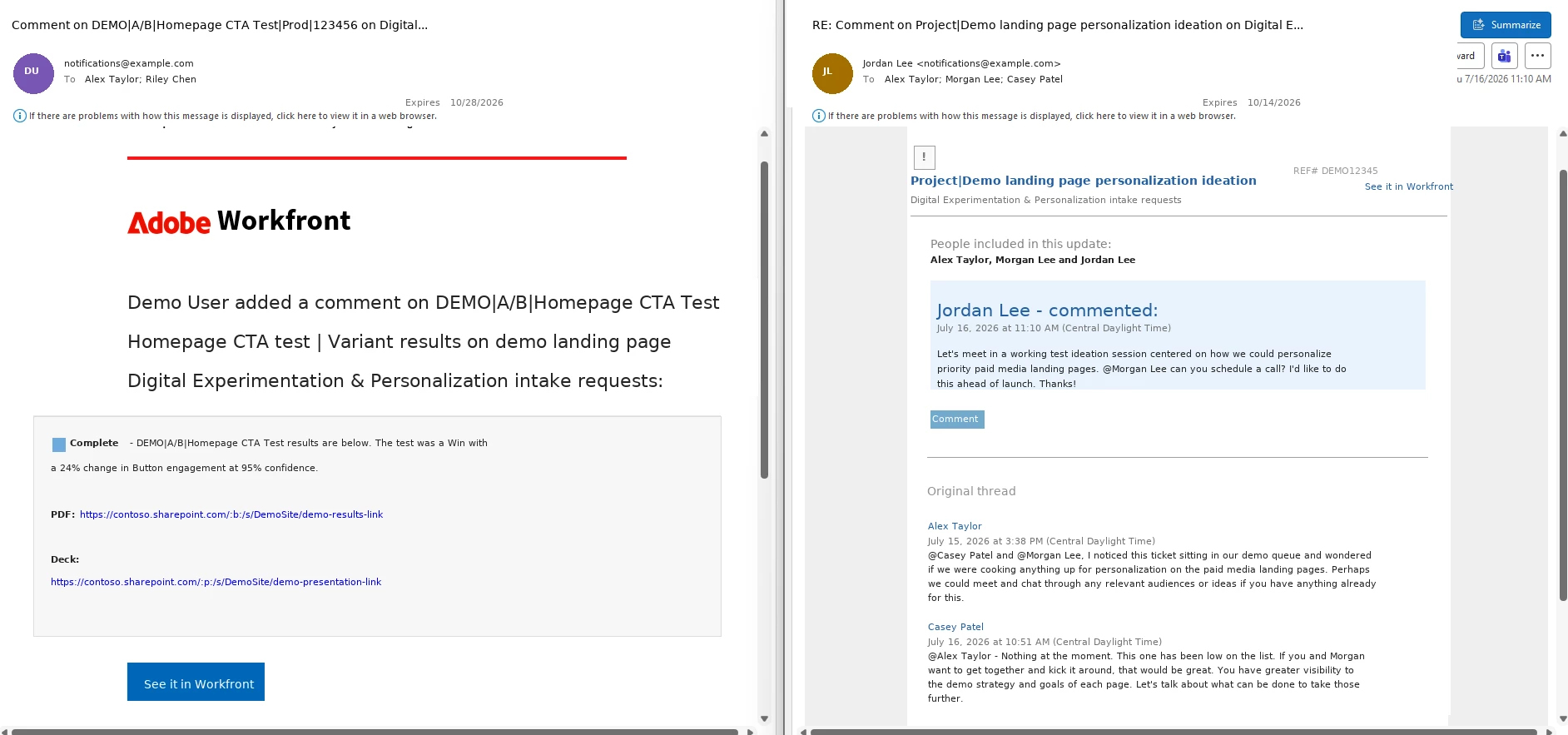Open Teams chat icon in right email header
Screen dimensions: 1568x735
point(1504,56)
